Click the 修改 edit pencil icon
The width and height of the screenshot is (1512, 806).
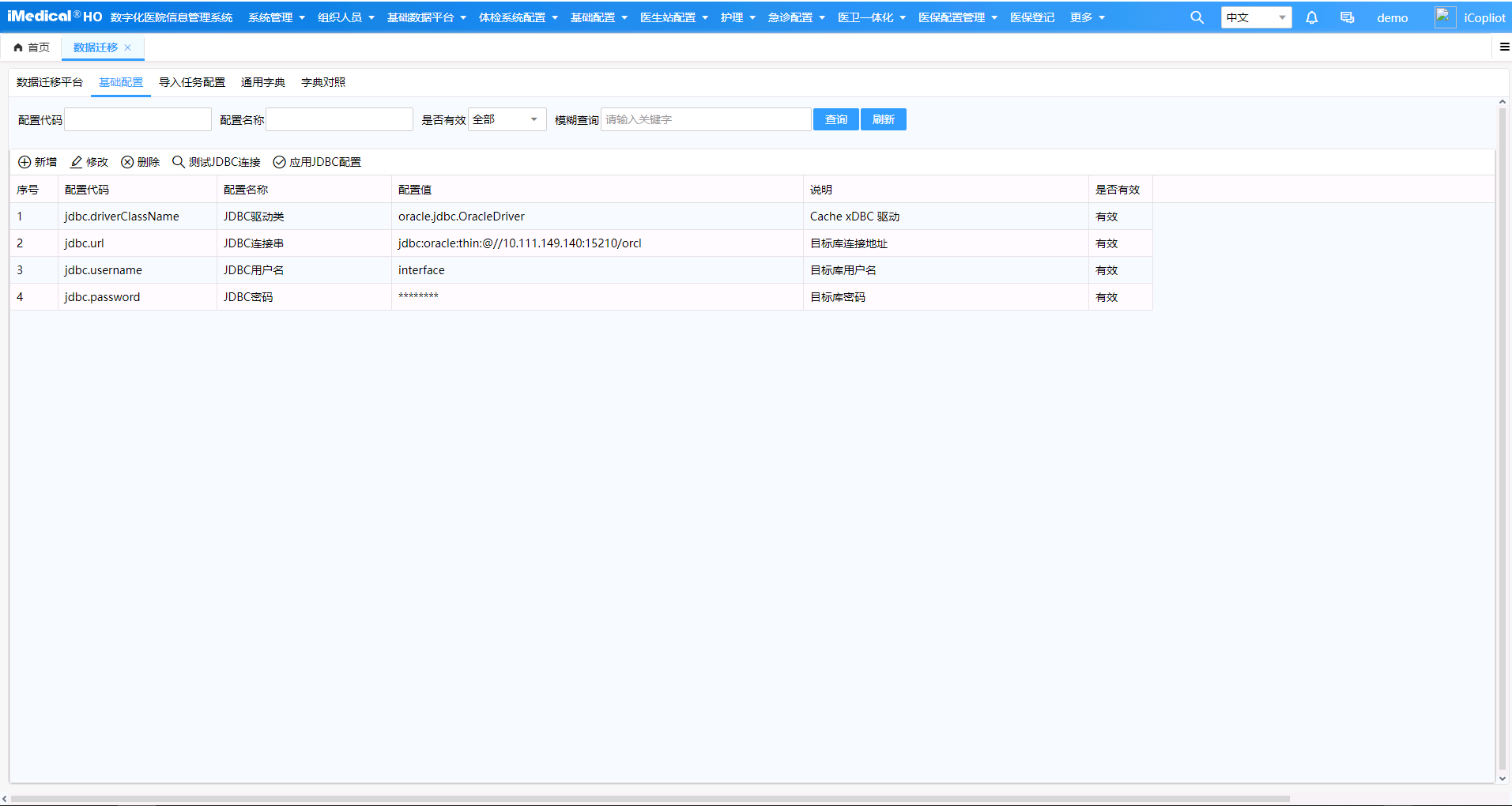[x=76, y=162]
